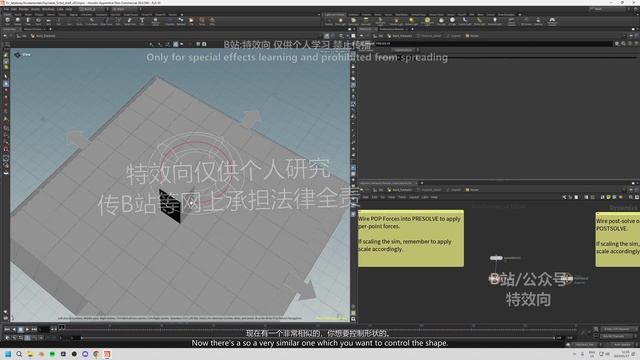
Task: Open network editor Layout menu
Action: [x=414, y=197]
